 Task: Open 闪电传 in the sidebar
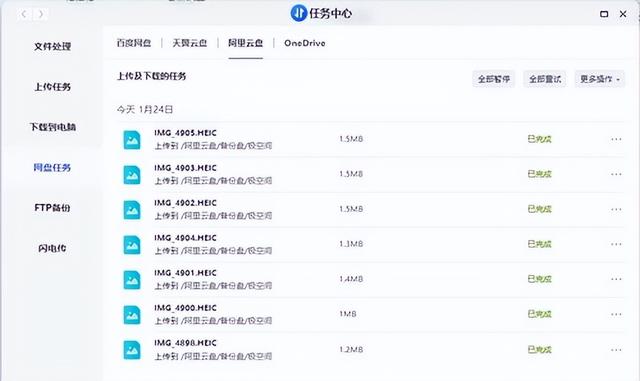52,248
